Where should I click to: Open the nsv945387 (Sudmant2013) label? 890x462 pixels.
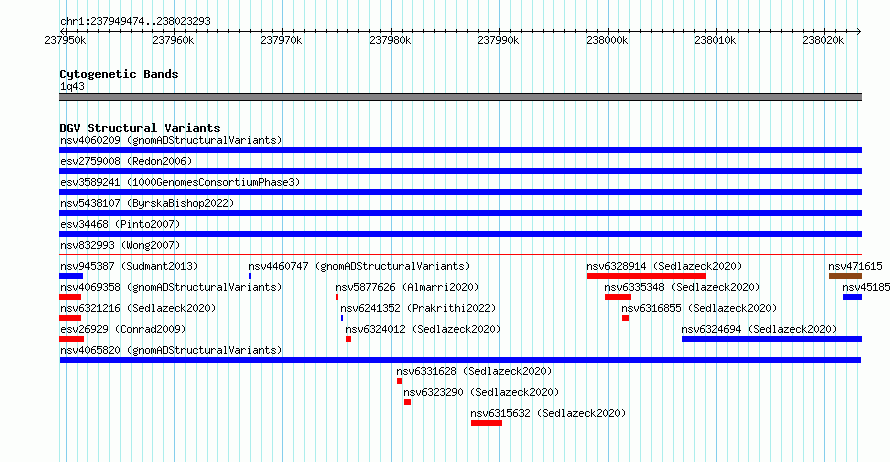(129, 266)
